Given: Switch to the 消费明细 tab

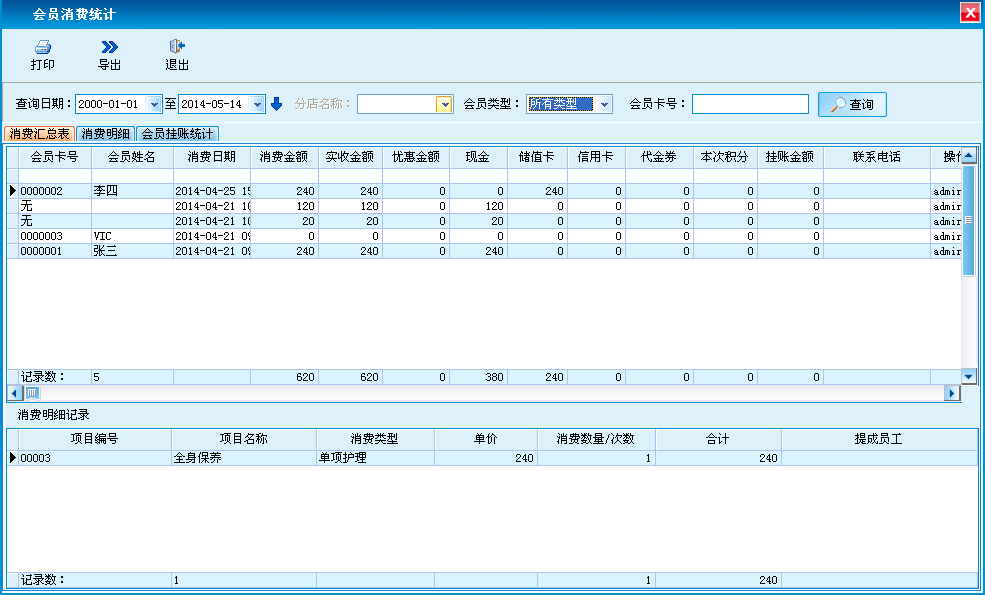Looking at the screenshot, I should (105, 133).
